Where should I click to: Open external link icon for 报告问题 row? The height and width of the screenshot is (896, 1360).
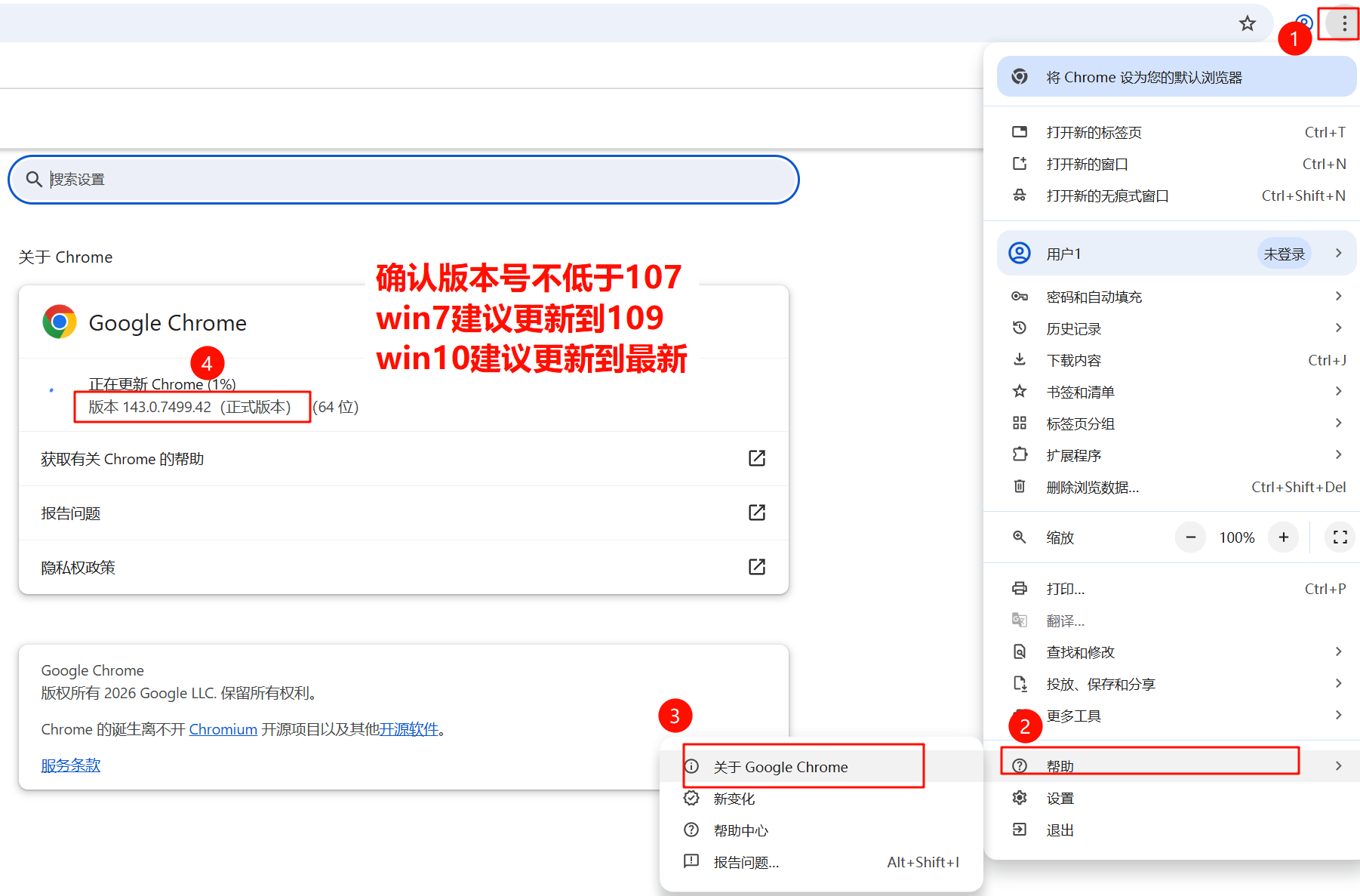pos(756,513)
